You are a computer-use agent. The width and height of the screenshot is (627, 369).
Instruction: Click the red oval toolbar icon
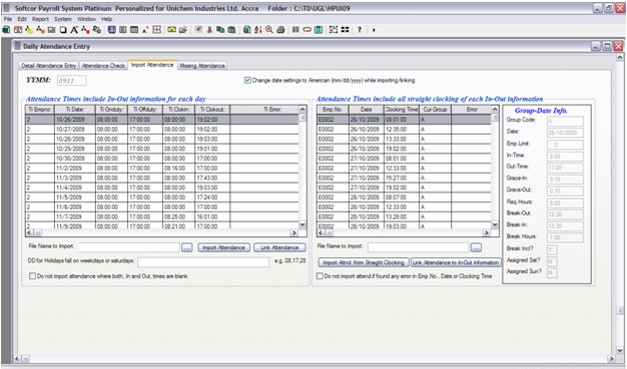click(x=307, y=30)
